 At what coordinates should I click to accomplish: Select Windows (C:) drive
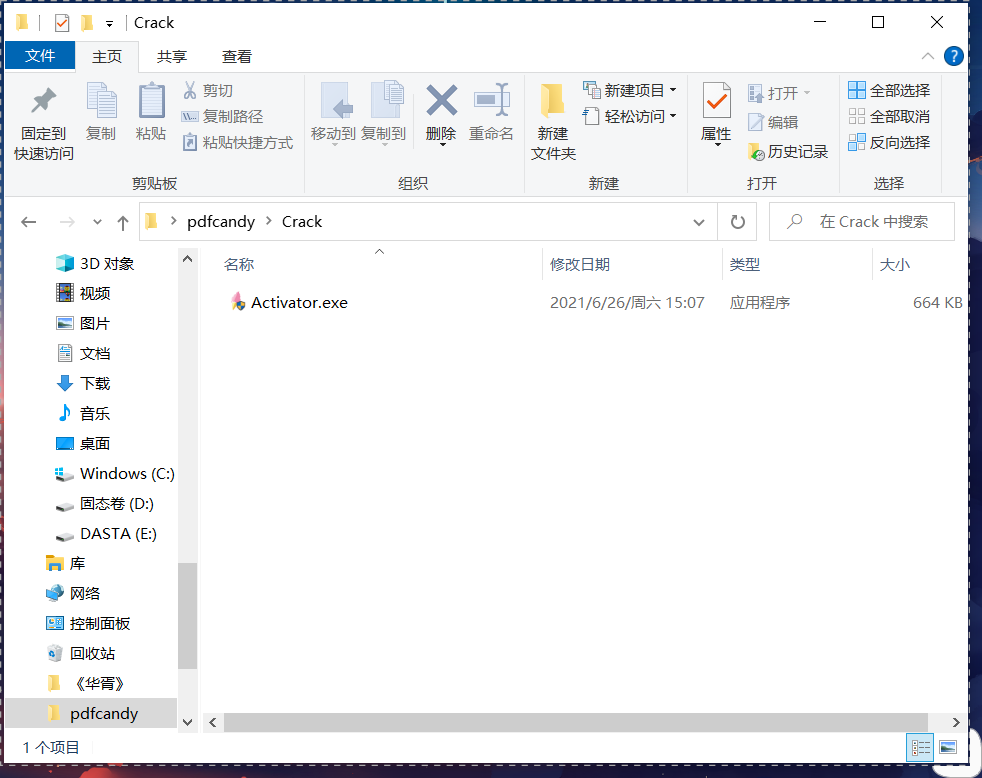(x=115, y=474)
